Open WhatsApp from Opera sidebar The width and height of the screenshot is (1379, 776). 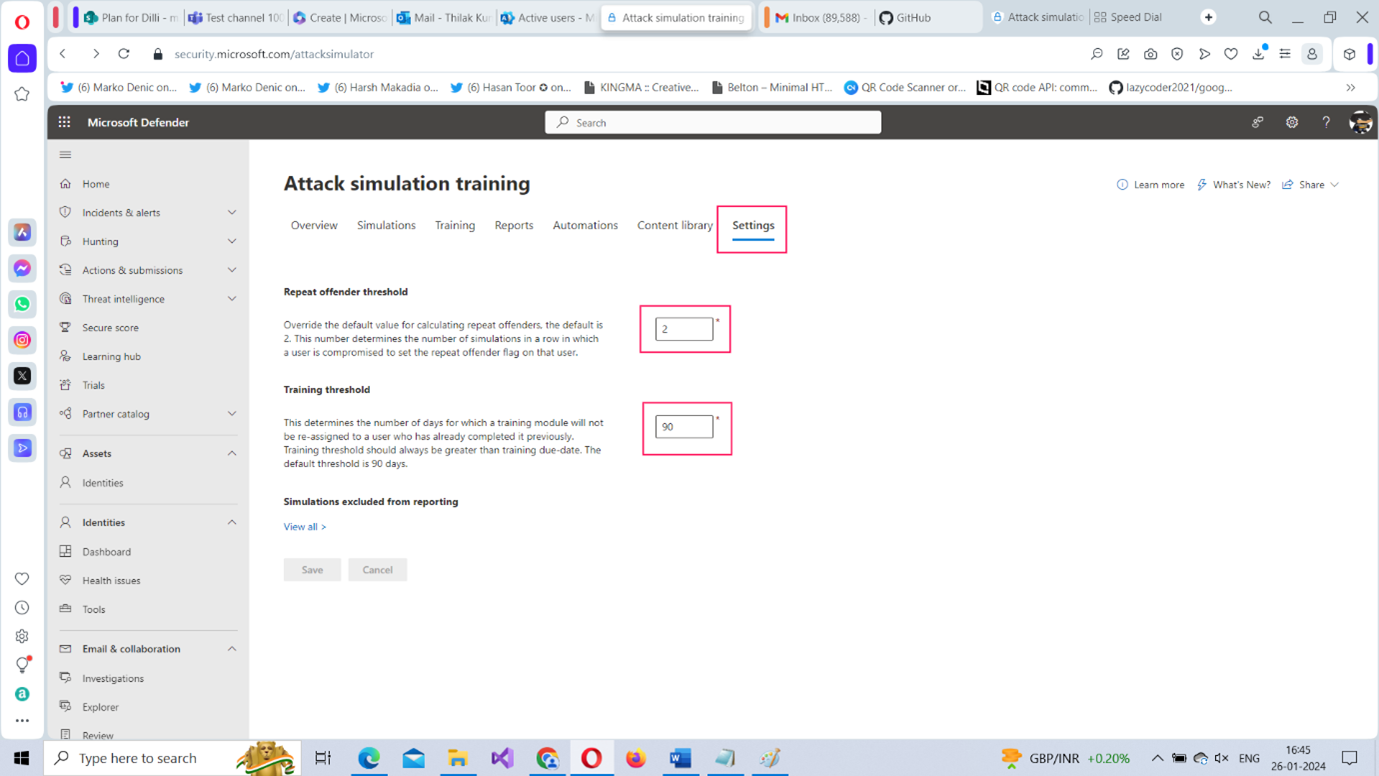[22, 304]
